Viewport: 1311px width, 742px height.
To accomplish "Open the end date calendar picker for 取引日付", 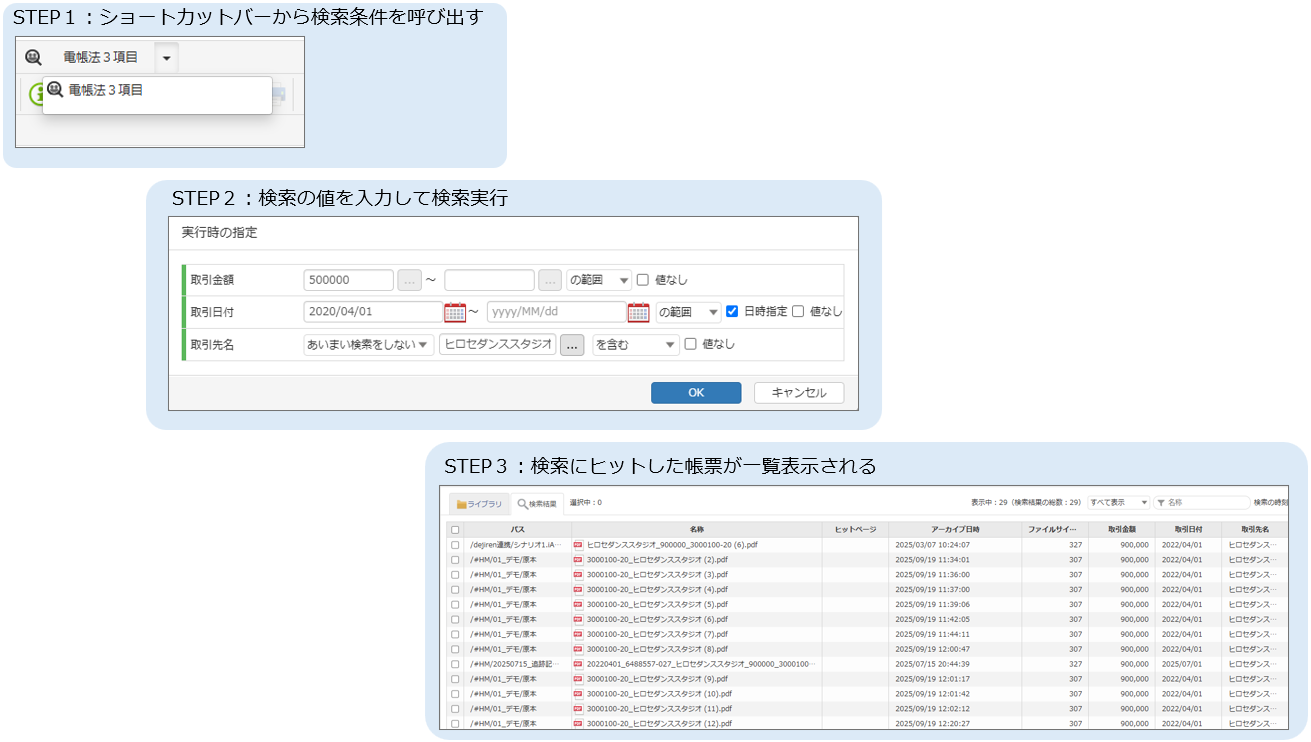I will click(x=638, y=312).
